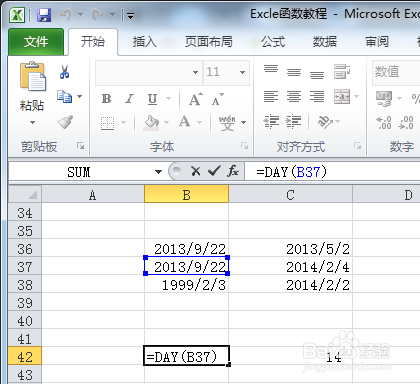Align text left
Screen dimensions: 420x384
point(271,97)
